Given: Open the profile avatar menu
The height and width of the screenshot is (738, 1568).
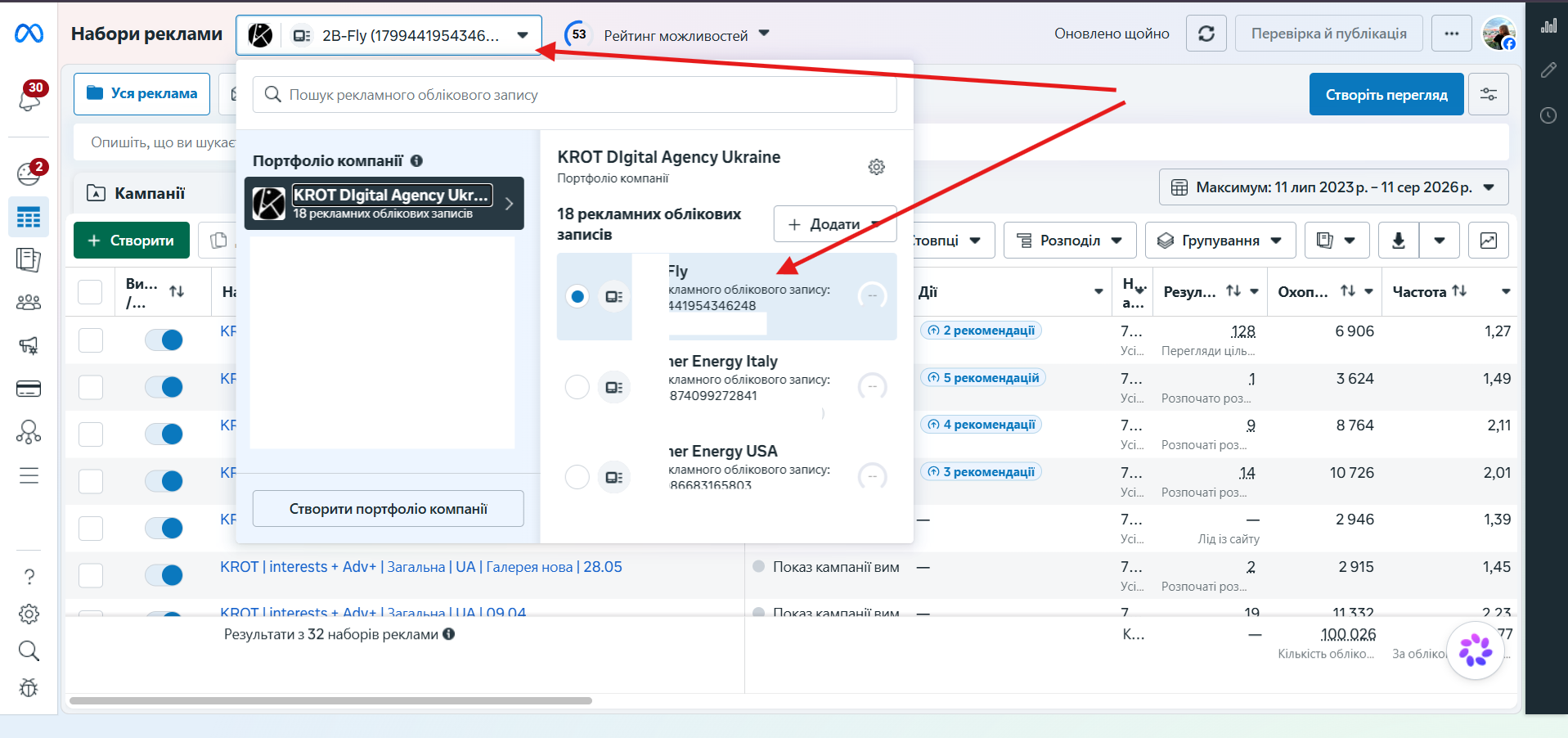Looking at the screenshot, I should pos(1499,34).
